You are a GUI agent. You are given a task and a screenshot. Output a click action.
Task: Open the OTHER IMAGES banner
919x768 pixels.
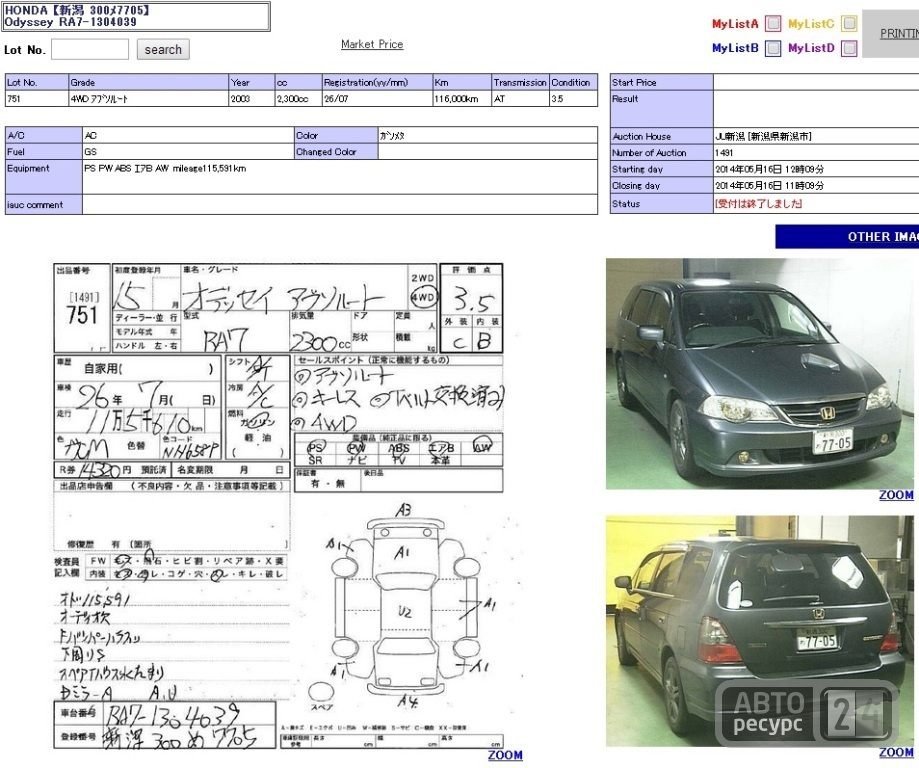(x=847, y=237)
